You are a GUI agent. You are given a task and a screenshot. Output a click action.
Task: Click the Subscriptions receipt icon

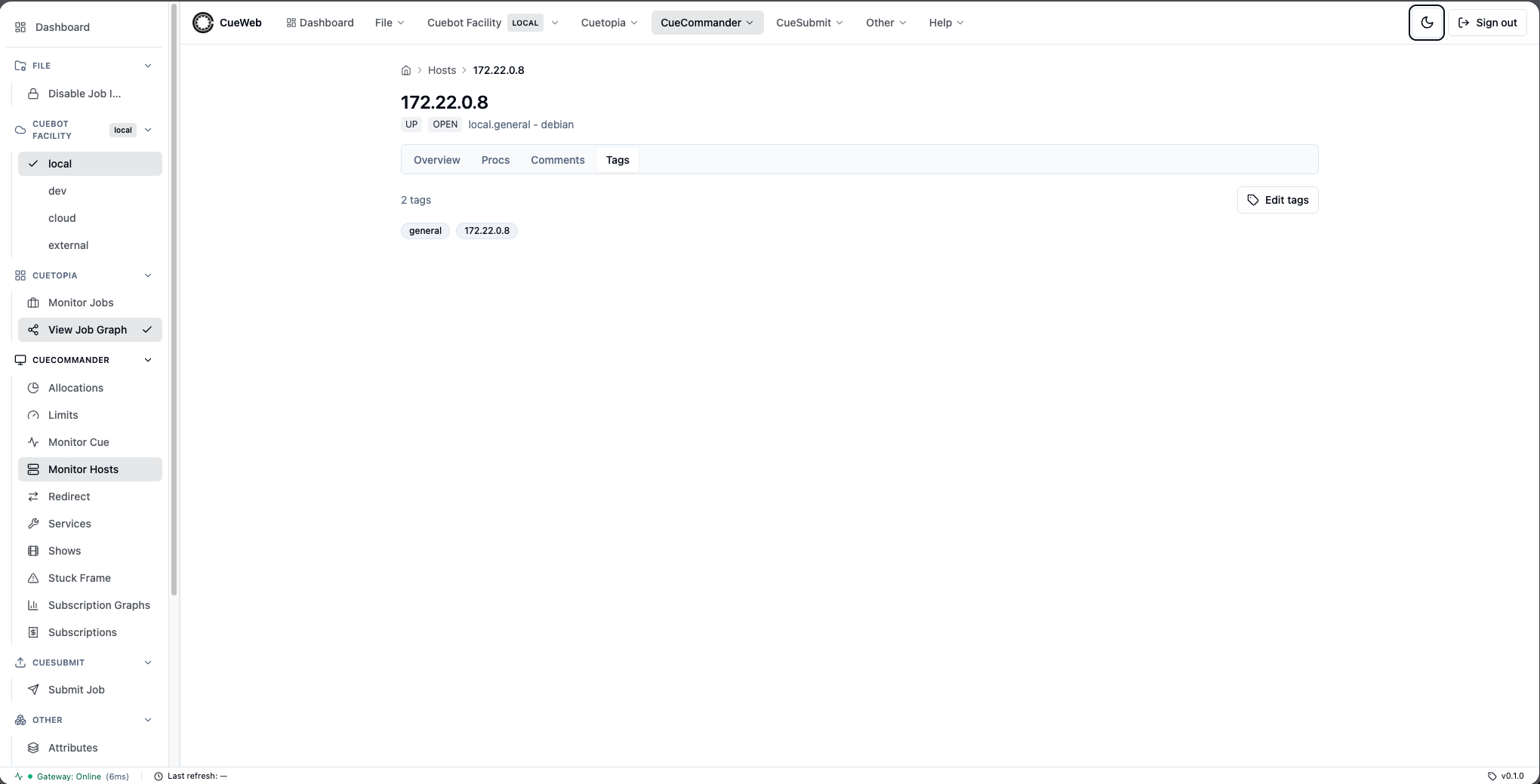pyautogui.click(x=33, y=632)
